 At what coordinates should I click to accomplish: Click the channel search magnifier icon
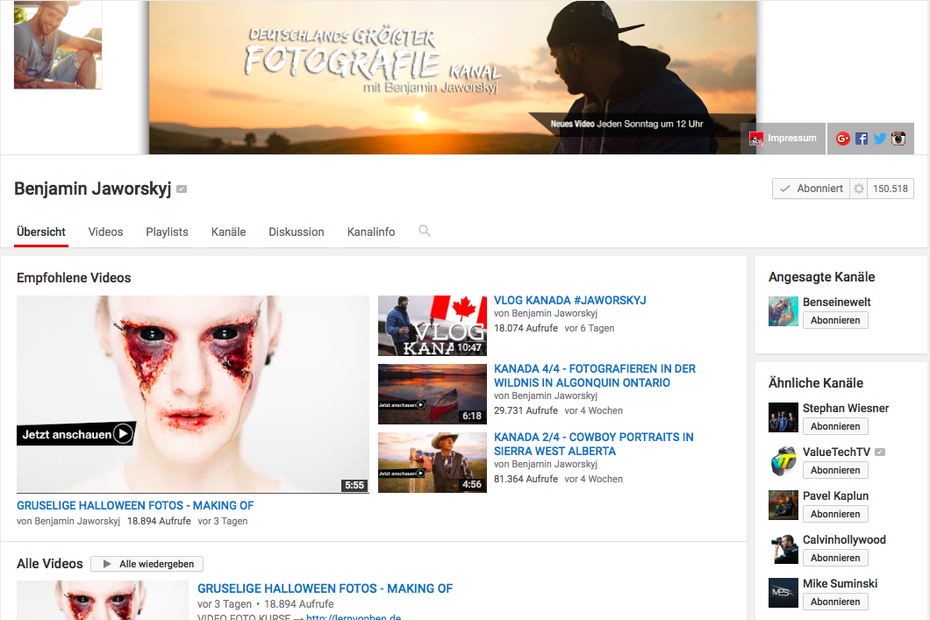pos(425,231)
